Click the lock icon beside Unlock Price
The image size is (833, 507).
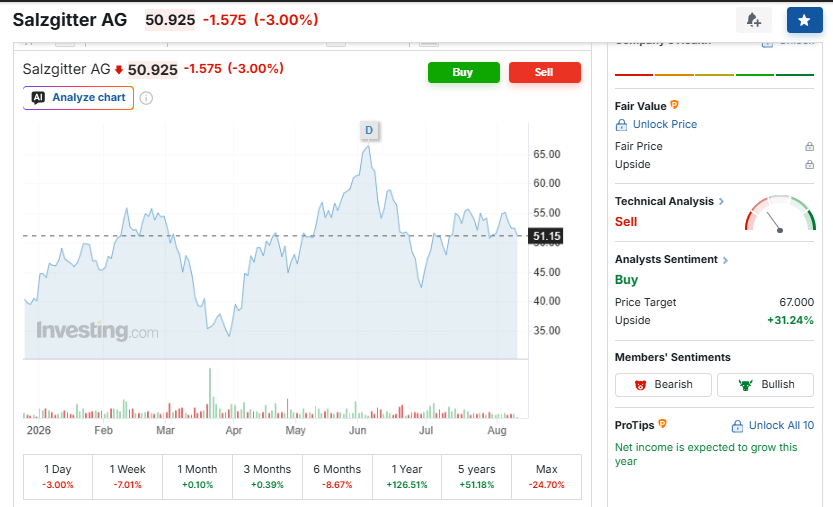point(621,125)
